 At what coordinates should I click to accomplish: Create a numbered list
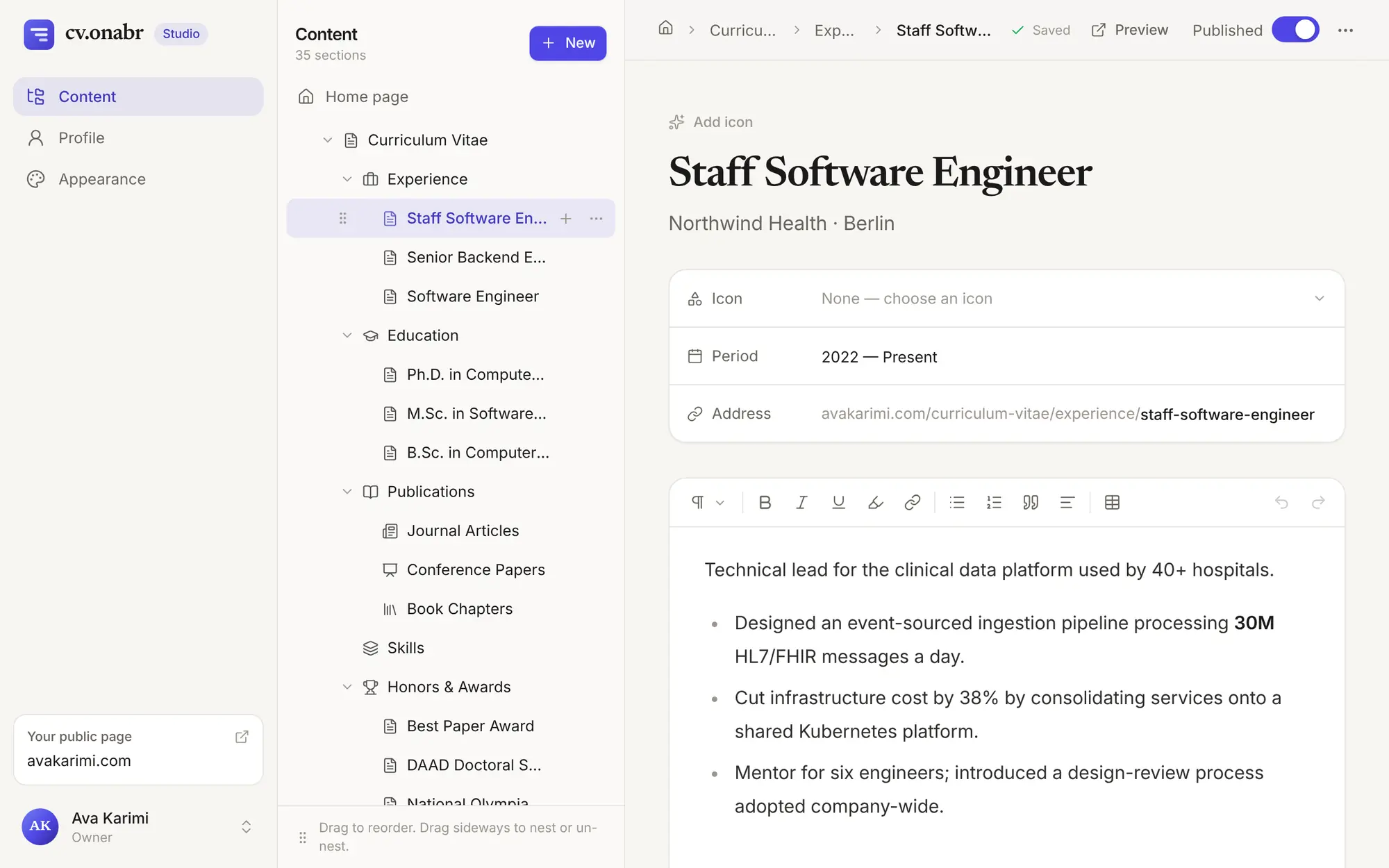pyautogui.click(x=994, y=503)
